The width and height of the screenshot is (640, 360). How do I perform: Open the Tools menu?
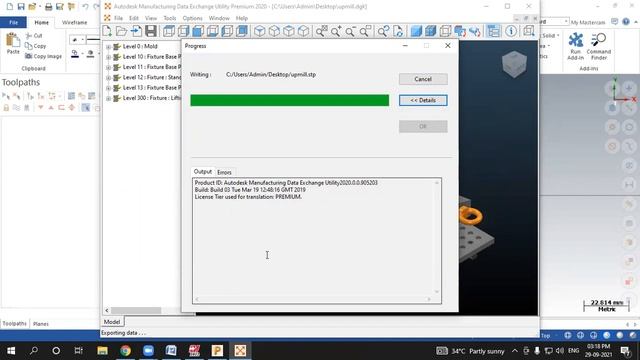coord(170,18)
